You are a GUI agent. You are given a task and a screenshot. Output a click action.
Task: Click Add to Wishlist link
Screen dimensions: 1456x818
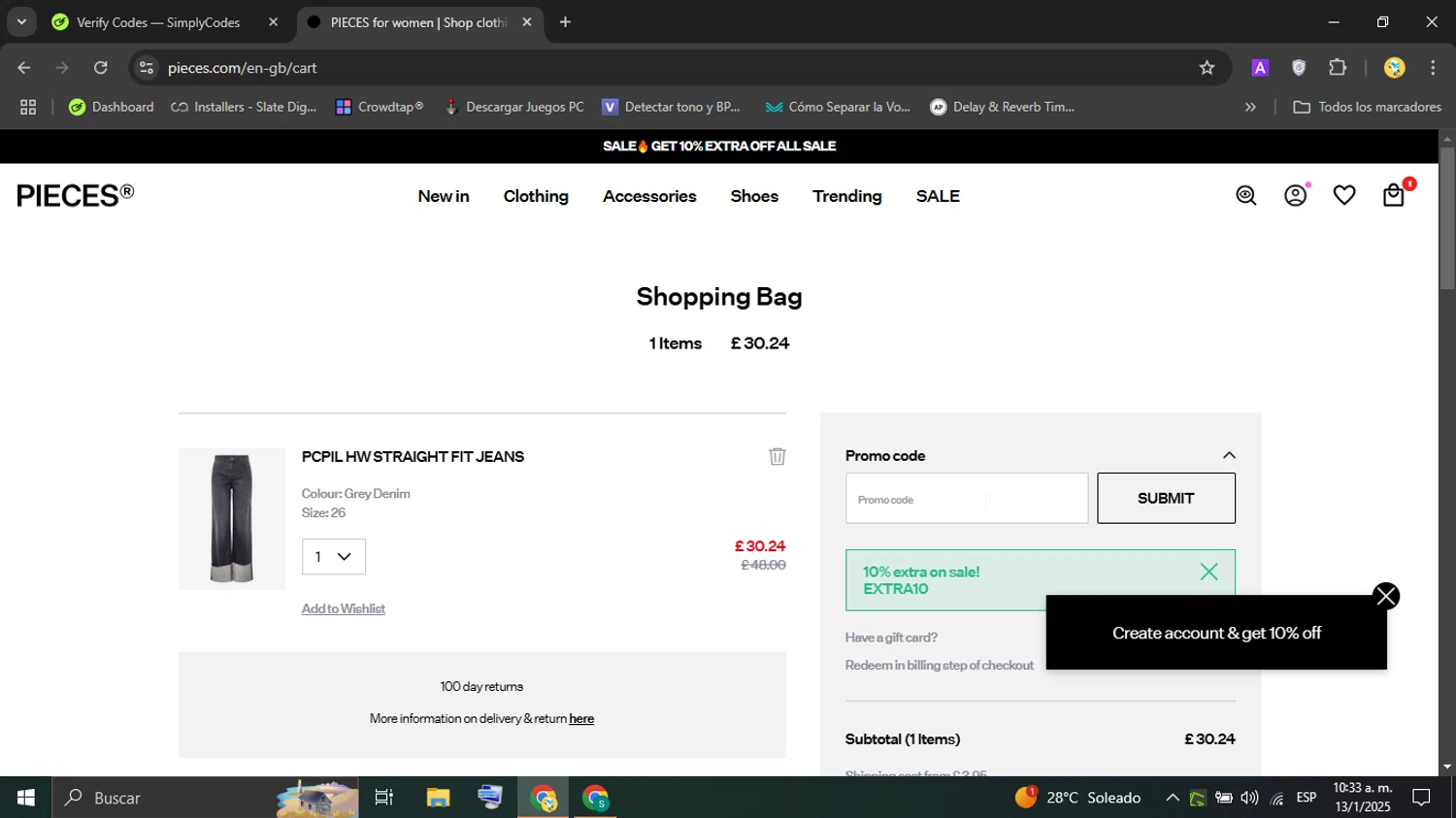343,609
